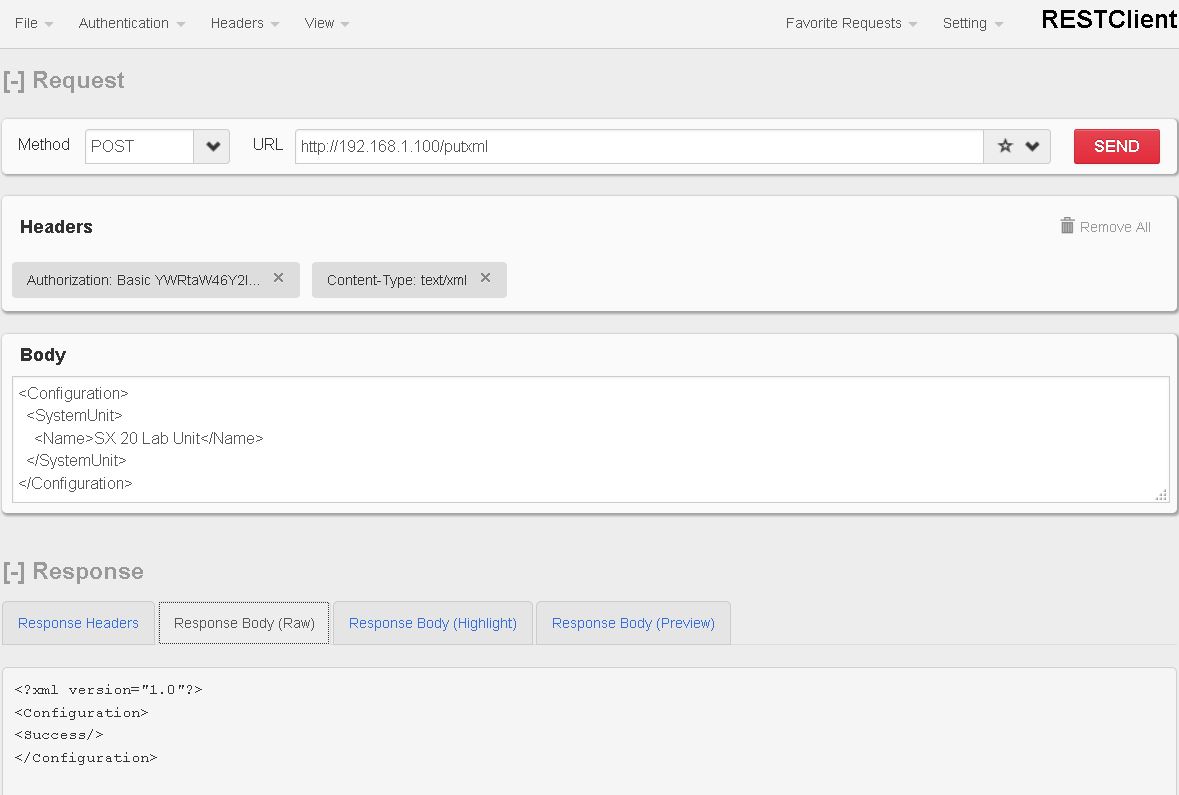
Task: Open the File menu
Action: 33,23
